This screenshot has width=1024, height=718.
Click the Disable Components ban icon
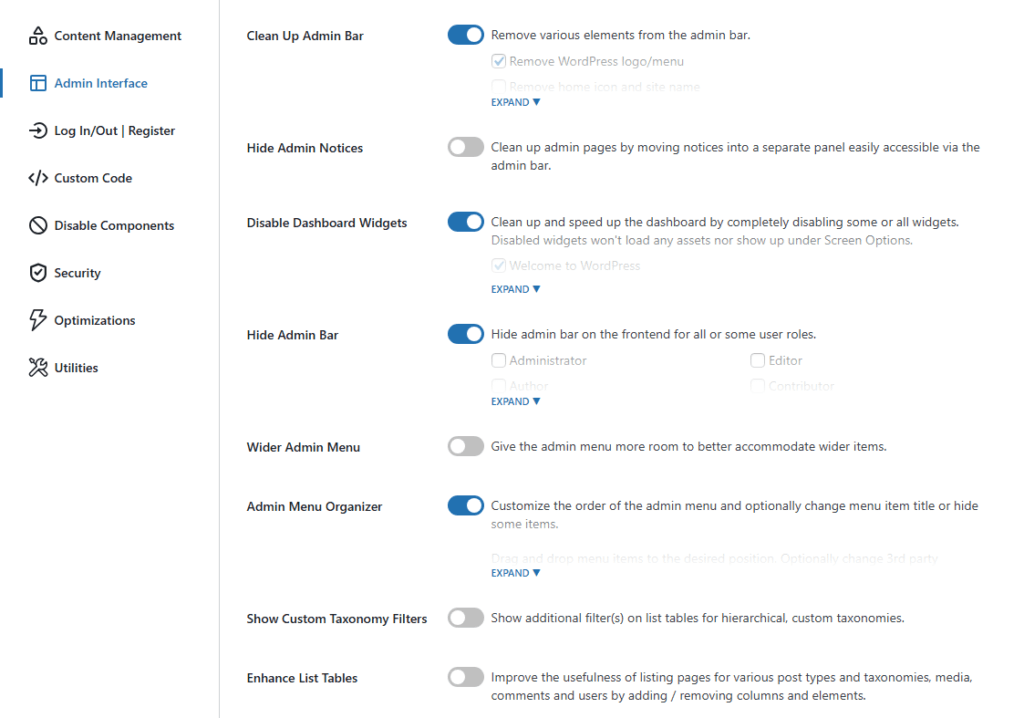coord(38,225)
